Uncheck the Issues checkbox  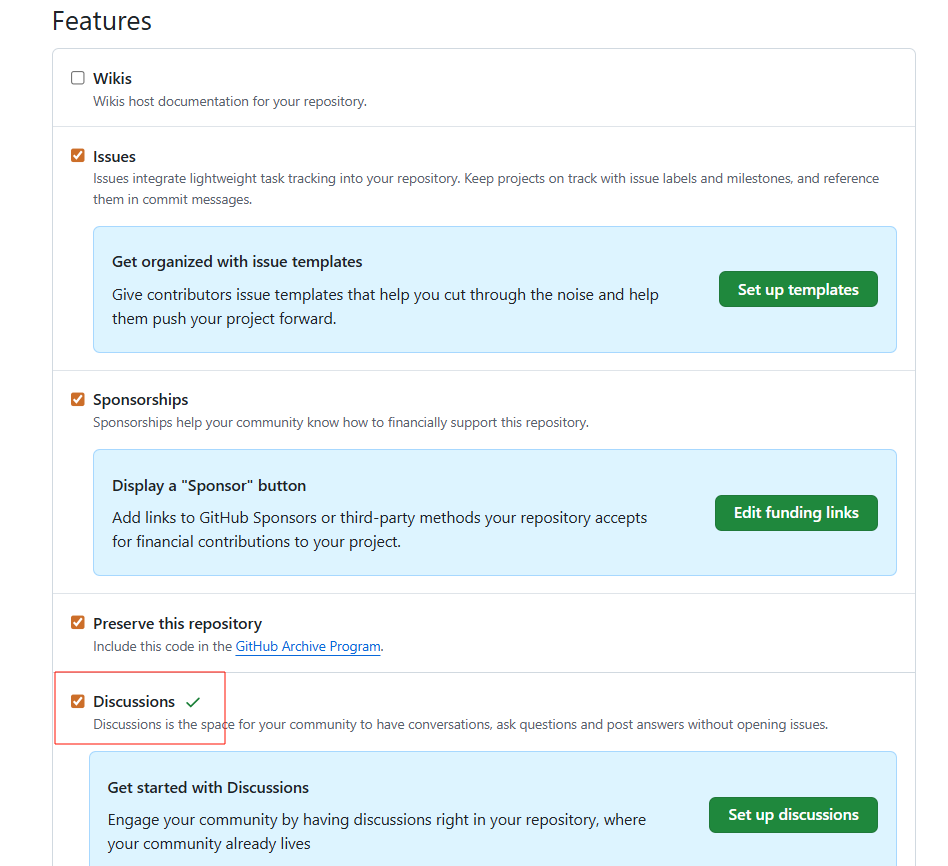click(78, 156)
